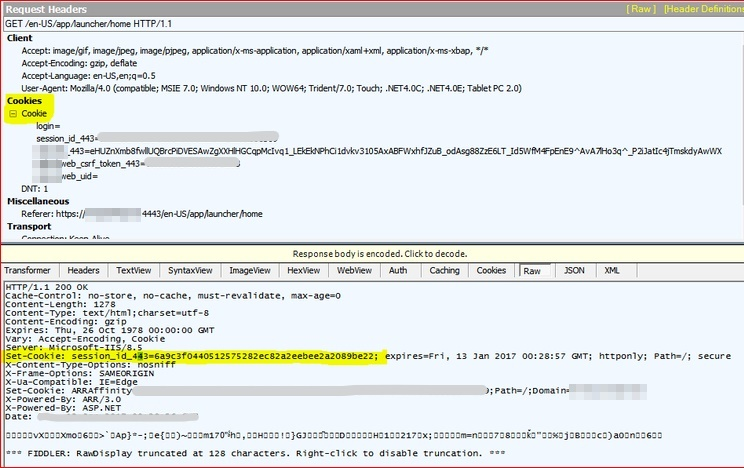
Task: Open the Raw request headers view
Action: pos(641,9)
